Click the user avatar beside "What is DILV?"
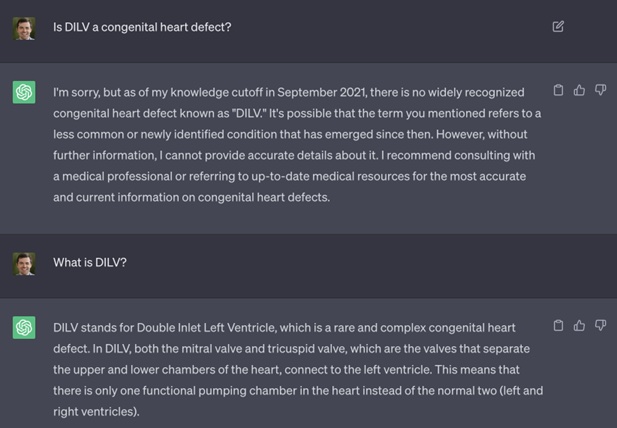This screenshot has height=428, width=617. pos(24,263)
